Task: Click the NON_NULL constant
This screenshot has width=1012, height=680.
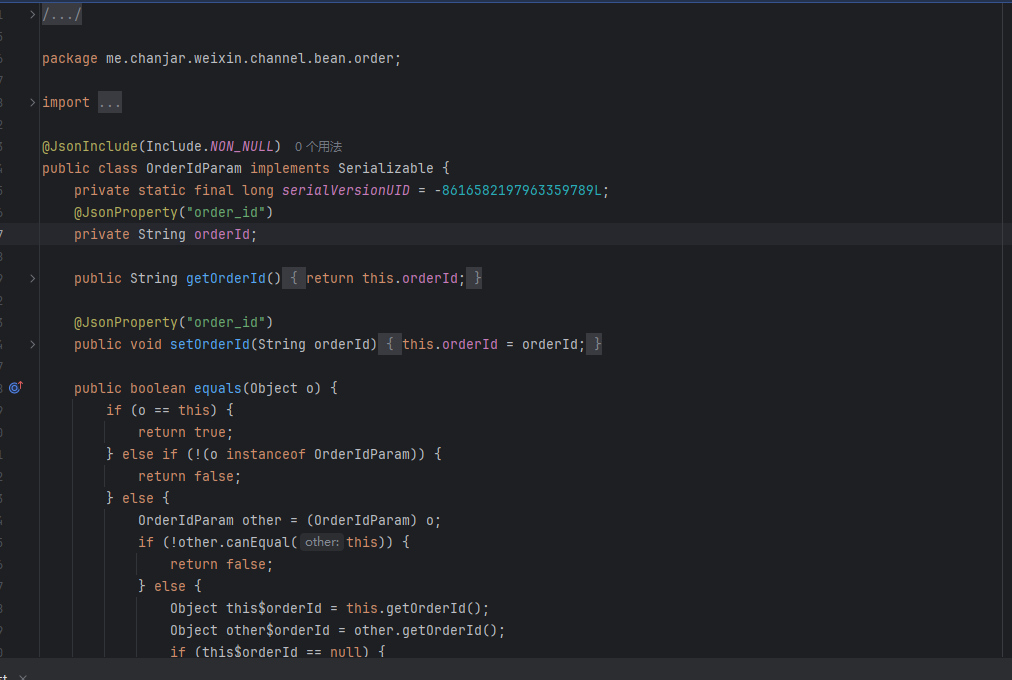Action: [x=241, y=146]
